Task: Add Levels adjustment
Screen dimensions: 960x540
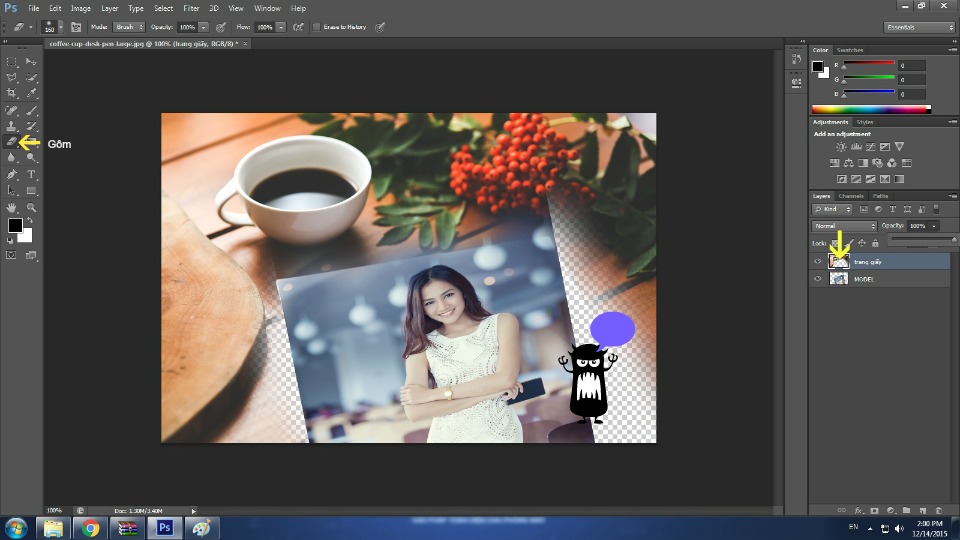Action: 856,147
